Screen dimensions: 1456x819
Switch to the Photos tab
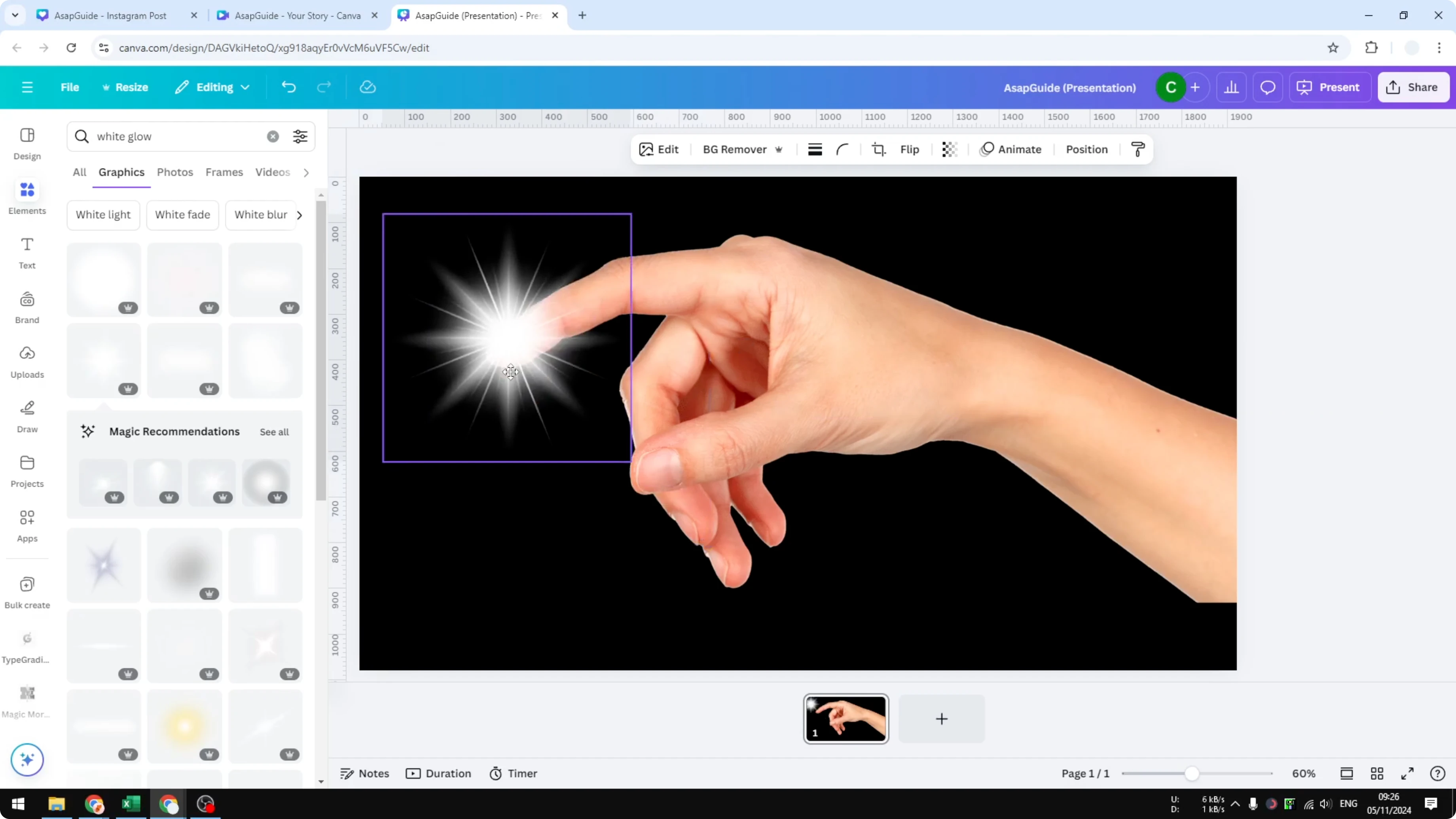[174, 173]
